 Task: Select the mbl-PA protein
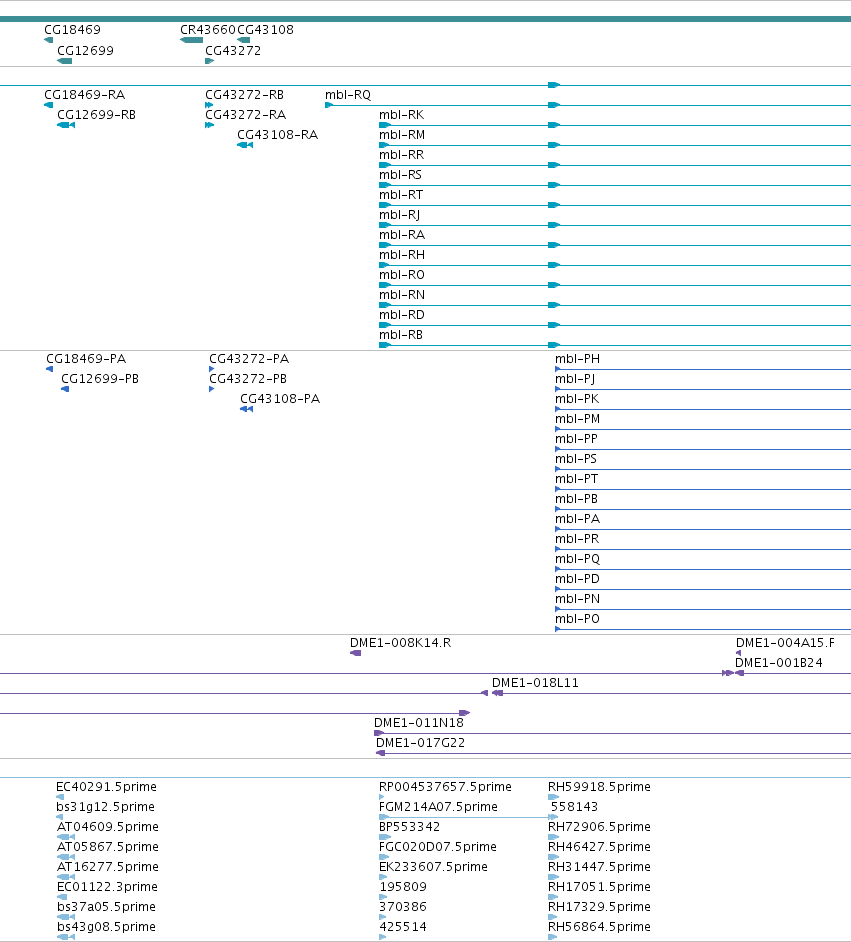coord(577,518)
